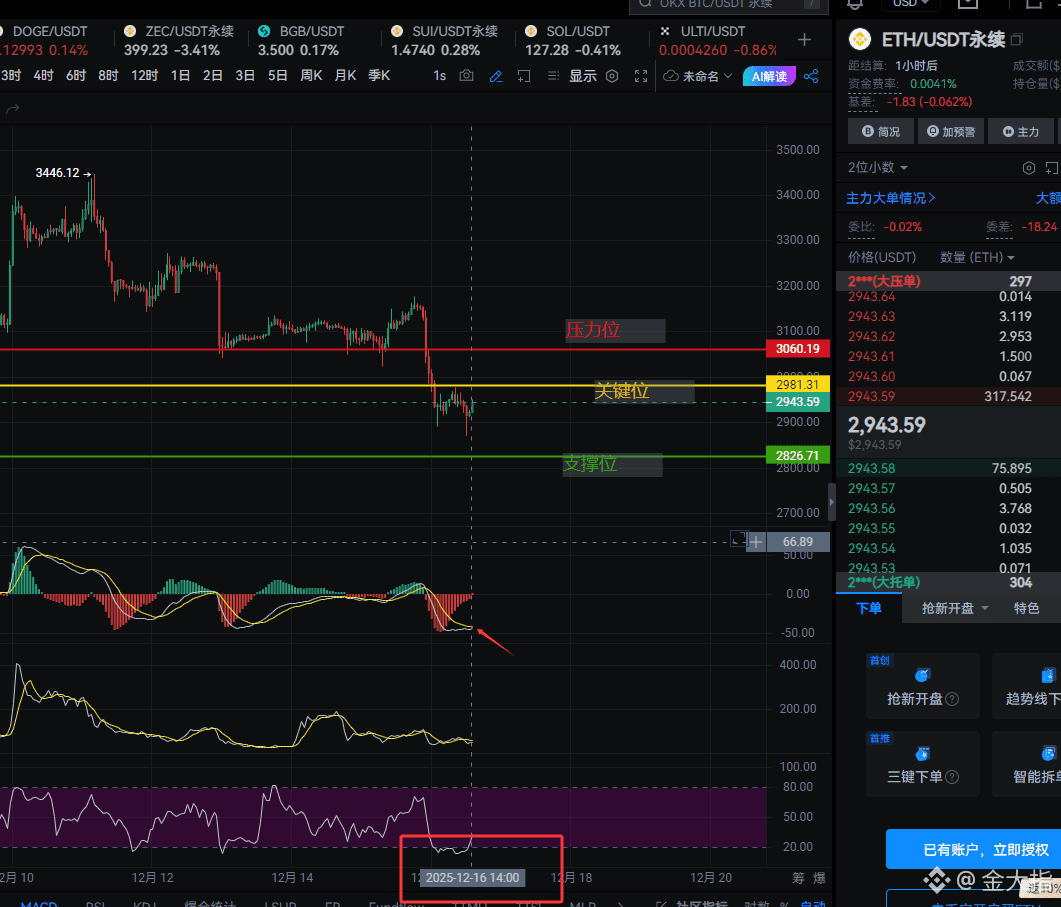This screenshot has height=907, width=1061.
Task: Enter fullscreen chart mode
Action: [641, 76]
